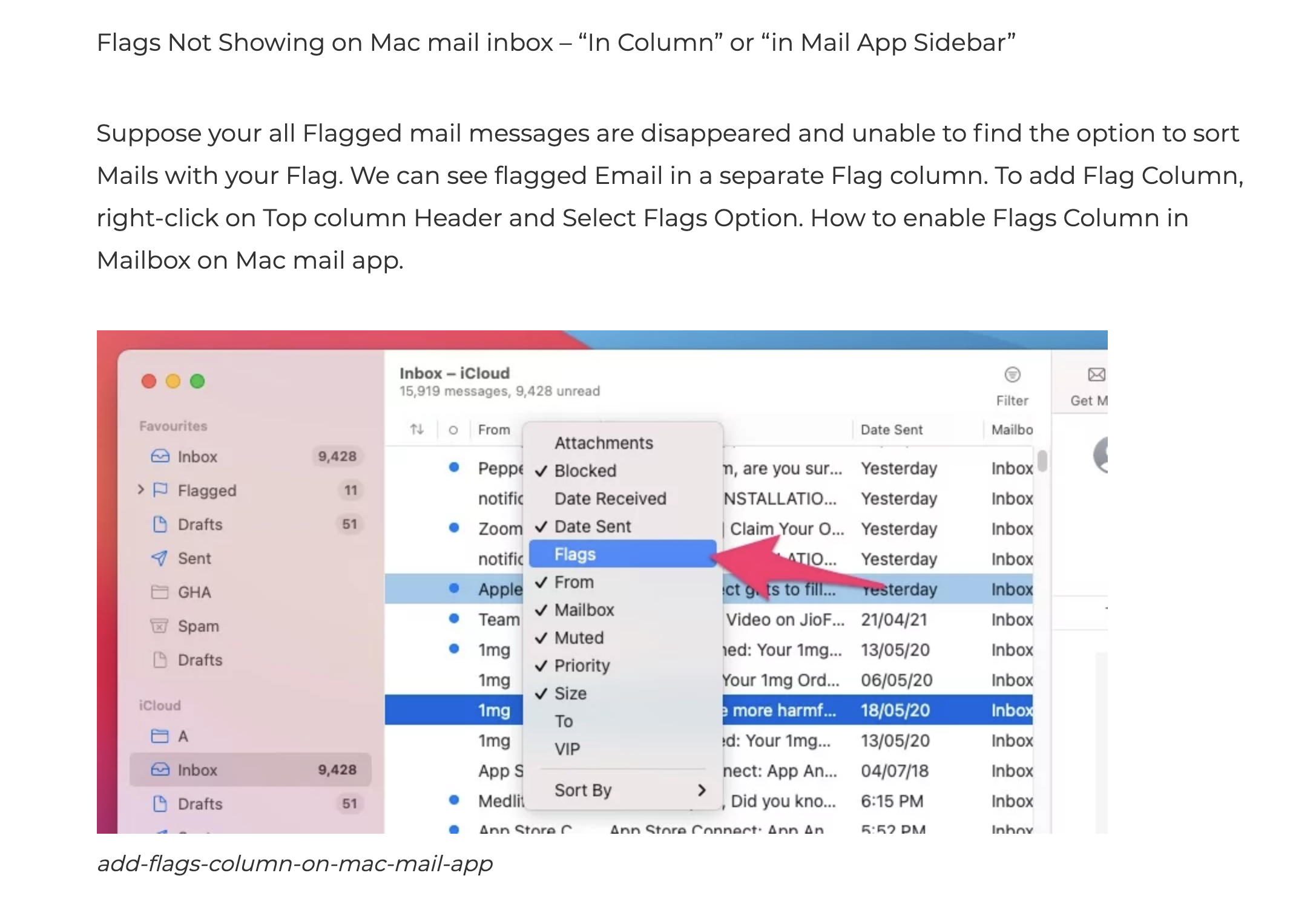Disable the Priority column option
Viewport: 1316px width, 916px height.
point(582,666)
